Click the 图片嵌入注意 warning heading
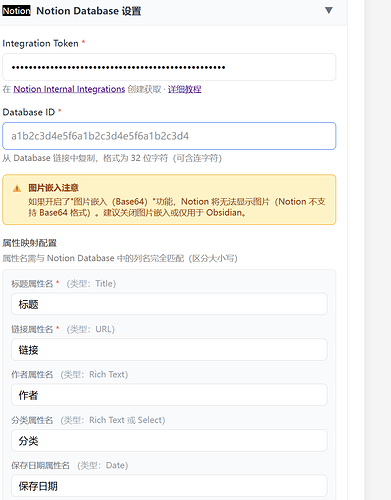391x500 pixels. (53, 188)
